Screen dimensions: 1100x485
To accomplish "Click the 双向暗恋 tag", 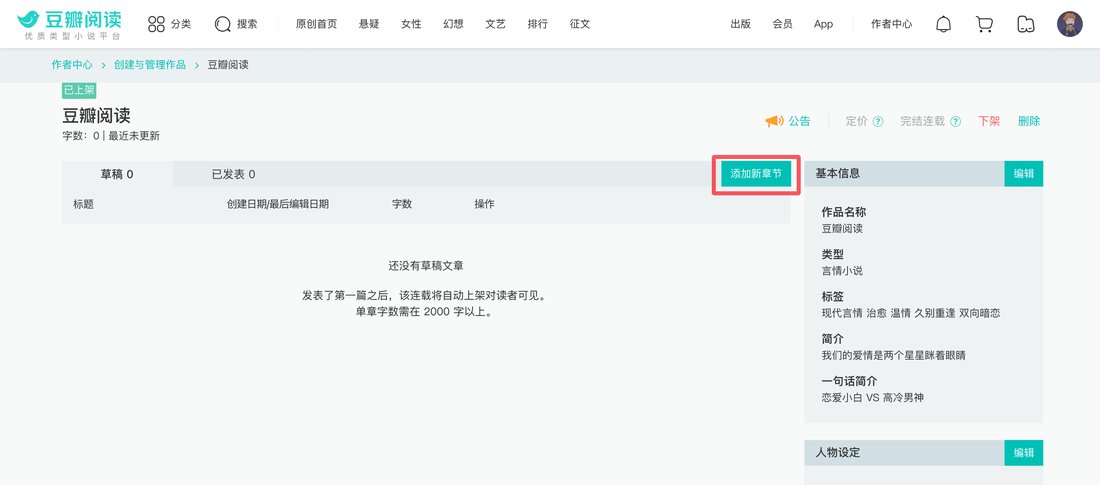I will 980,313.
